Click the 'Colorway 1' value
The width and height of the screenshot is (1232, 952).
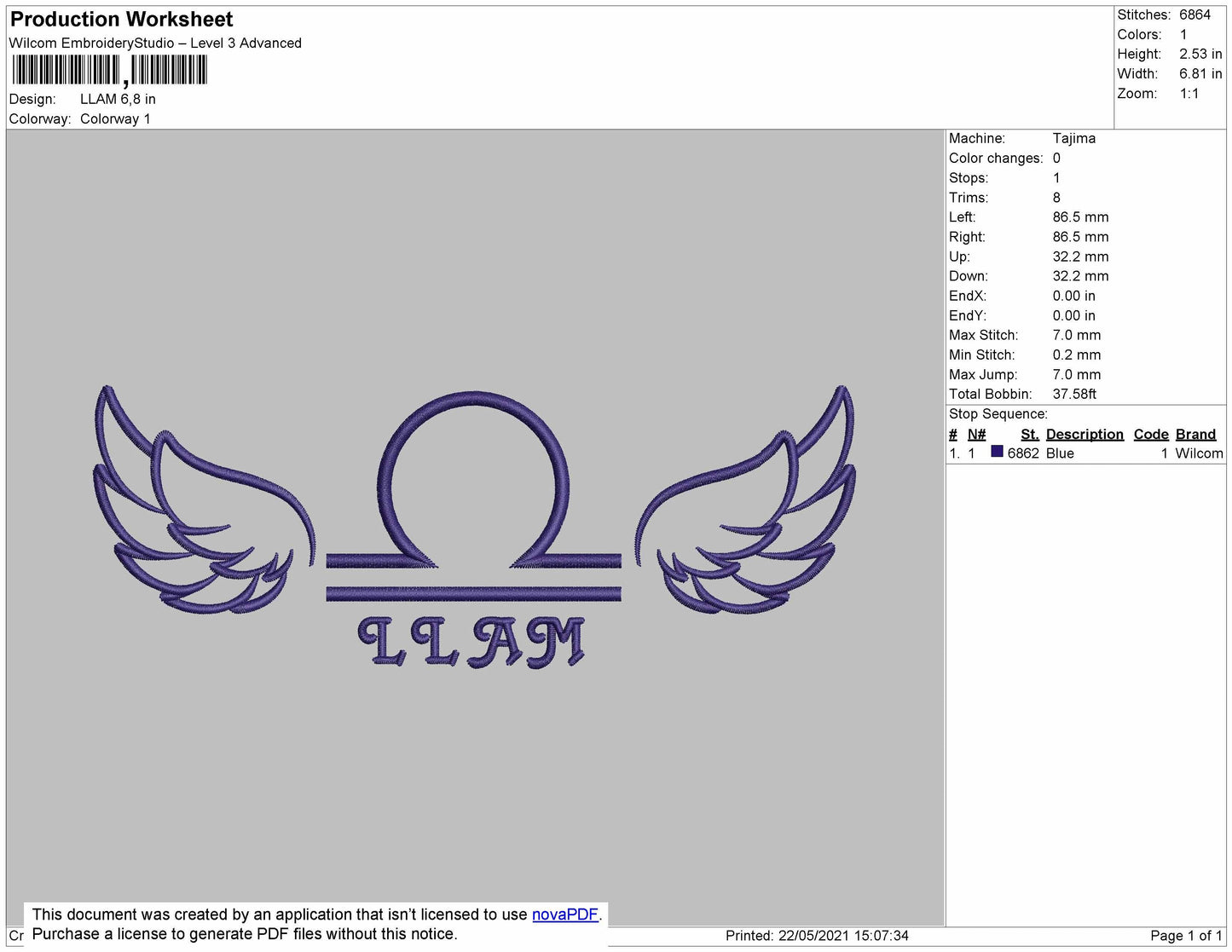click(115, 118)
